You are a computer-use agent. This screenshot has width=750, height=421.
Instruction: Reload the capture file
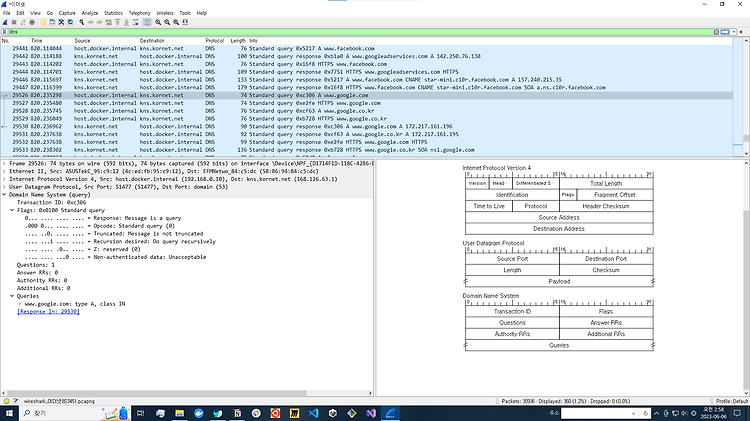(70, 22)
